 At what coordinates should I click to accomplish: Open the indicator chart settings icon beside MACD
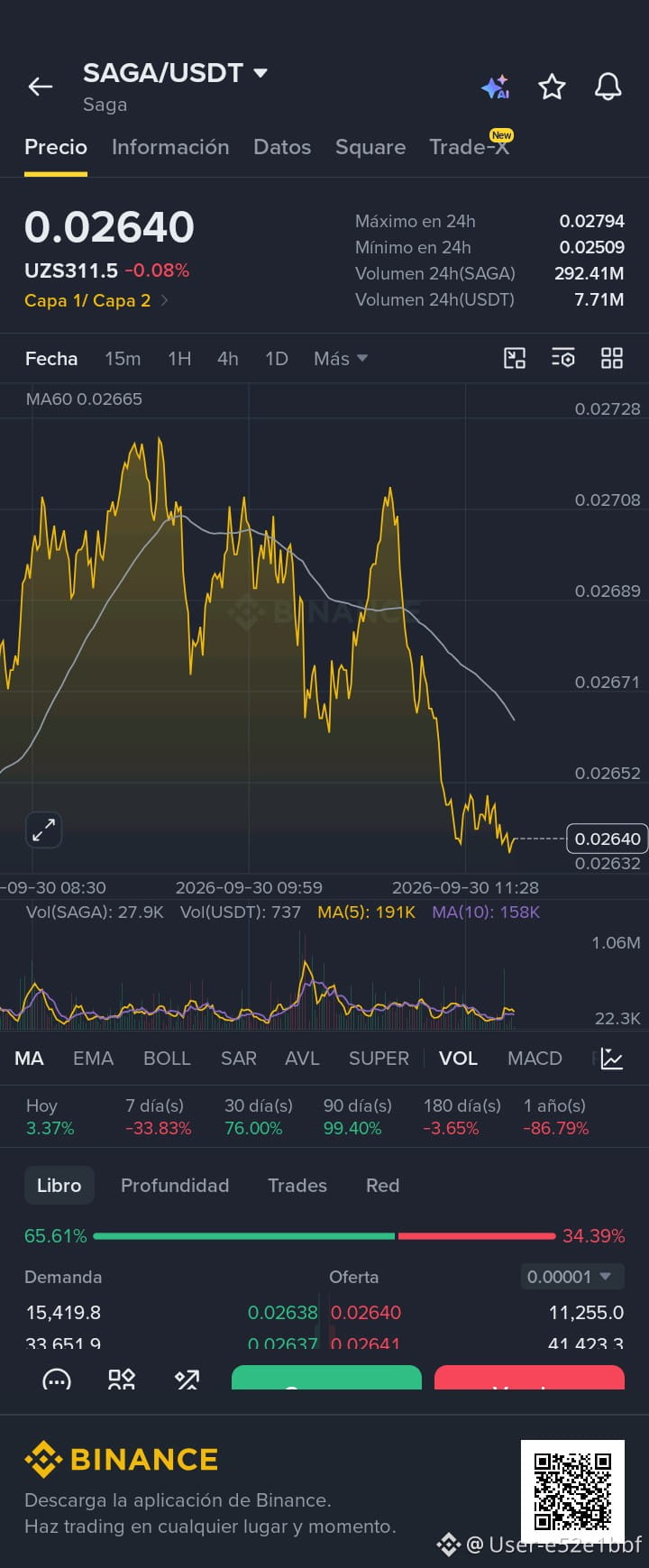[x=612, y=1059]
